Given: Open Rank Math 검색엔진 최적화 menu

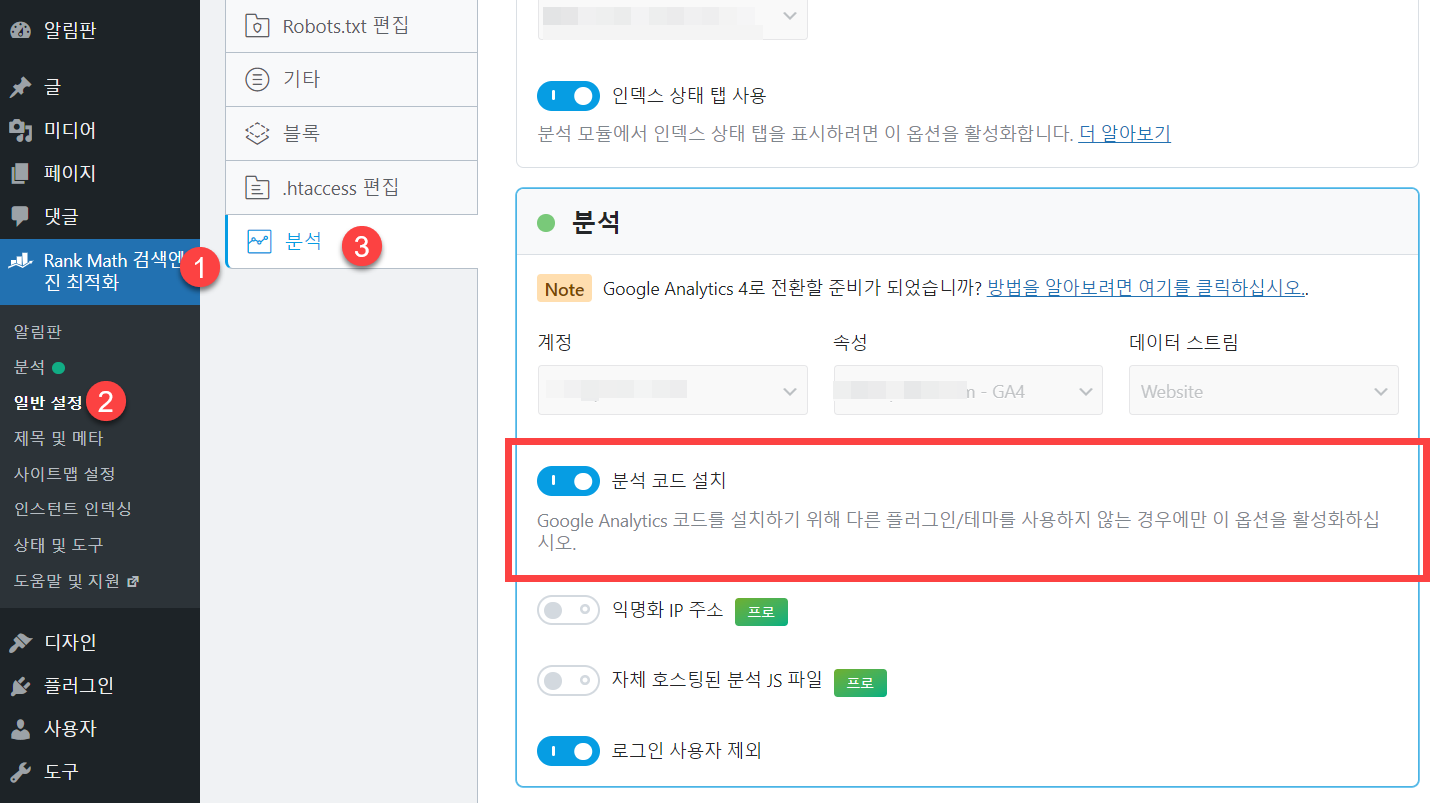Looking at the screenshot, I should pos(100,271).
